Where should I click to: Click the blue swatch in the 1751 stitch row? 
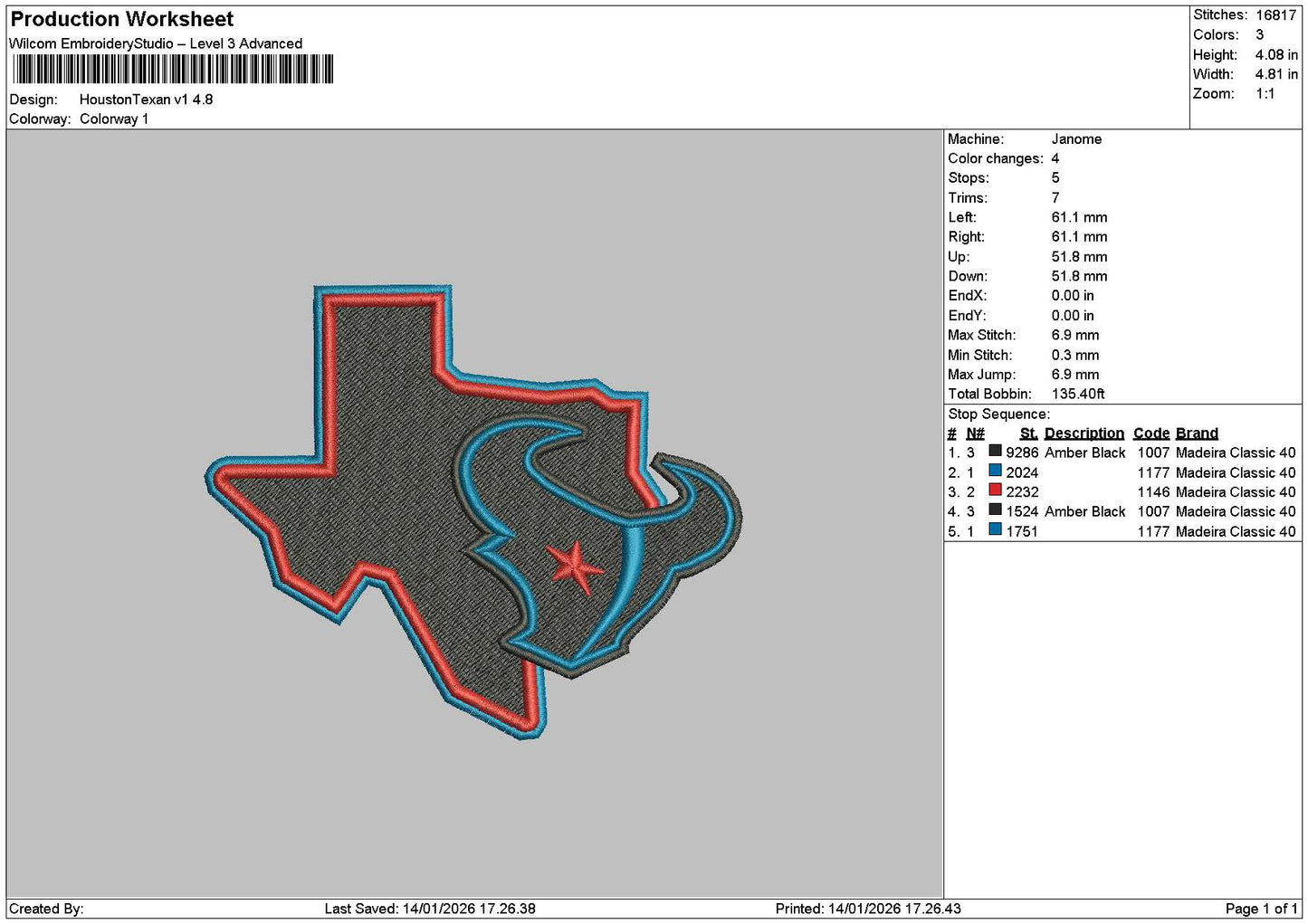pos(995,529)
